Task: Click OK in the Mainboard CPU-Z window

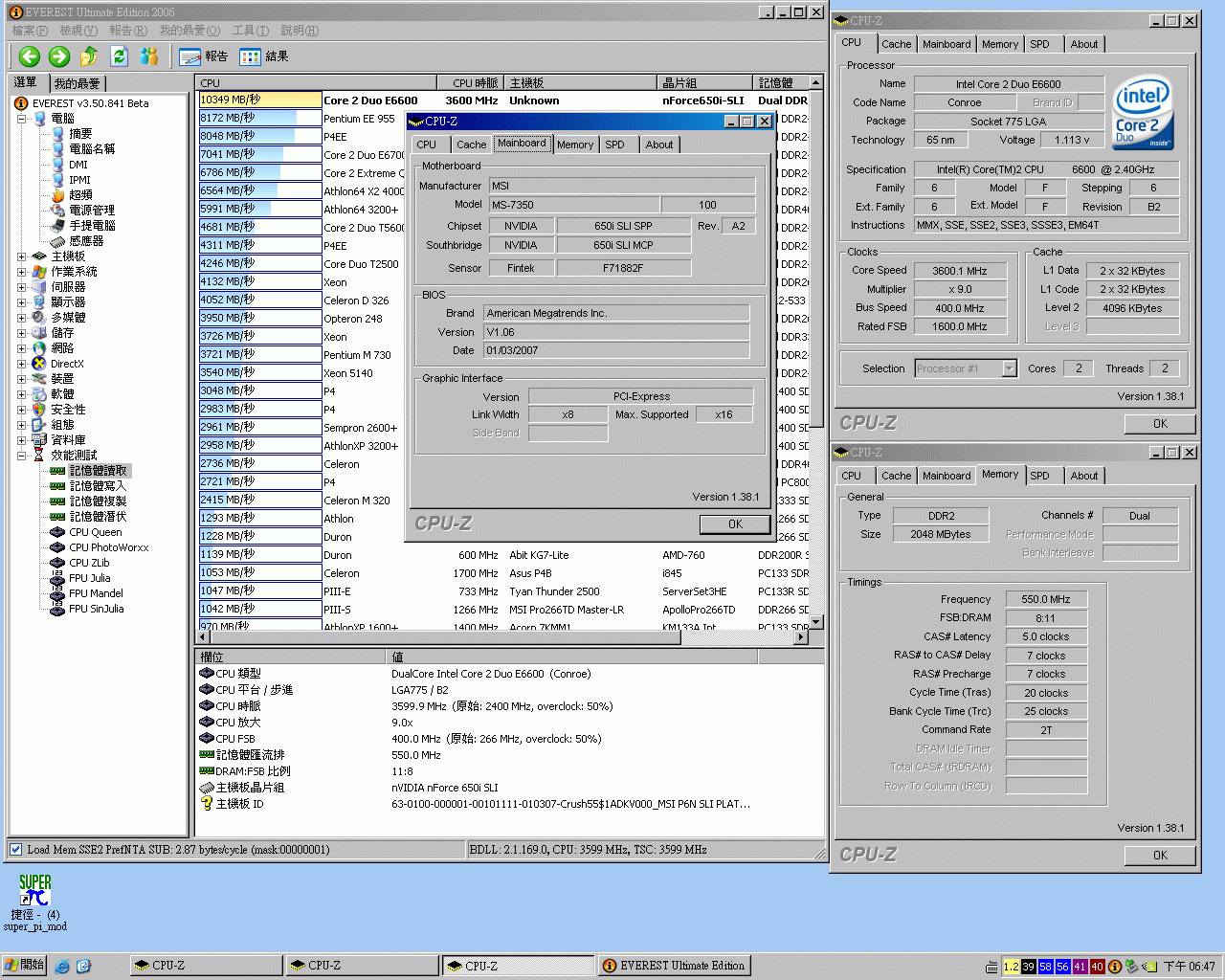Action: (x=735, y=523)
